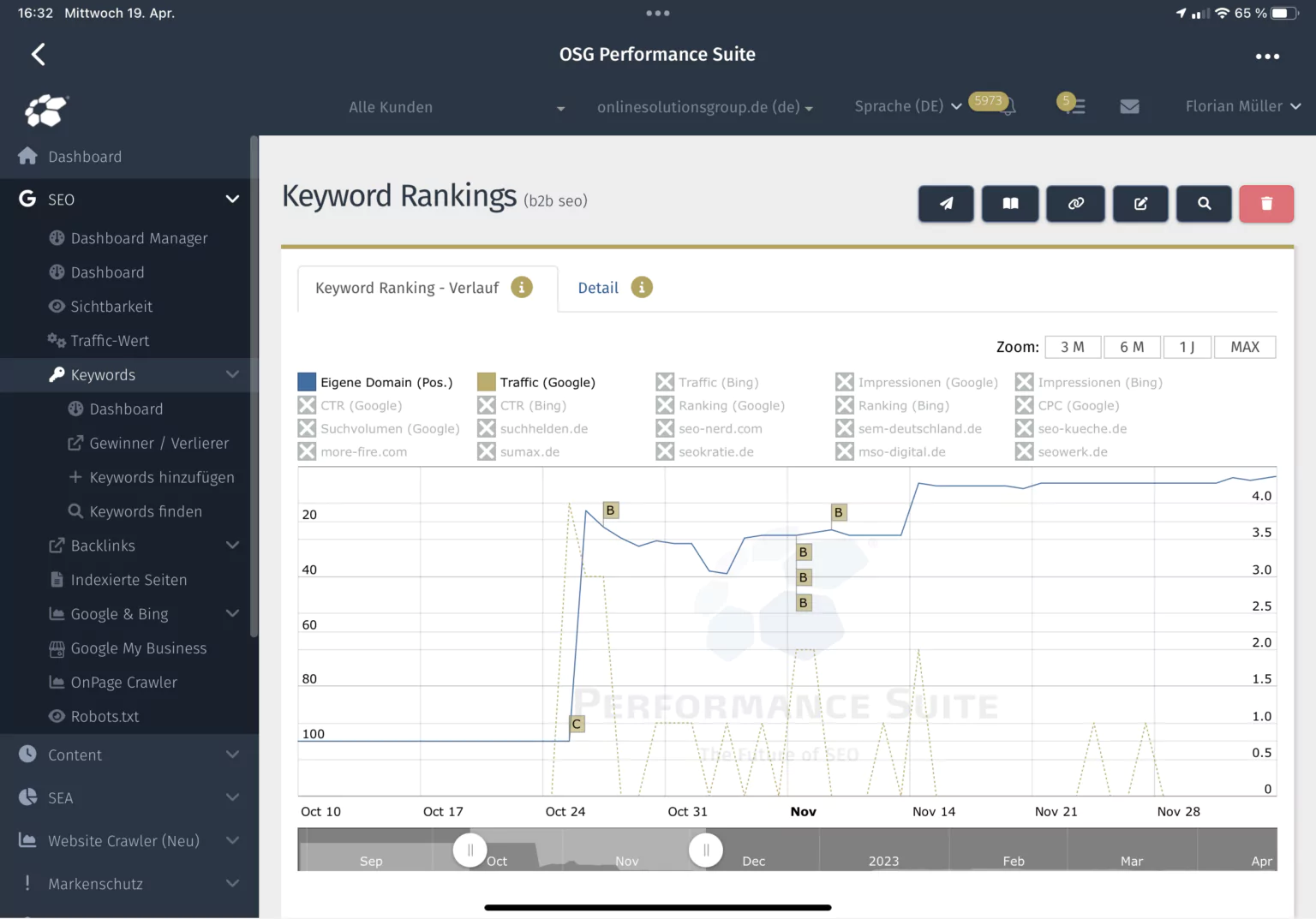The height and width of the screenshot is (919, 1316).
Task: Click the magnifier search icon button
Action: [1204, 204]
